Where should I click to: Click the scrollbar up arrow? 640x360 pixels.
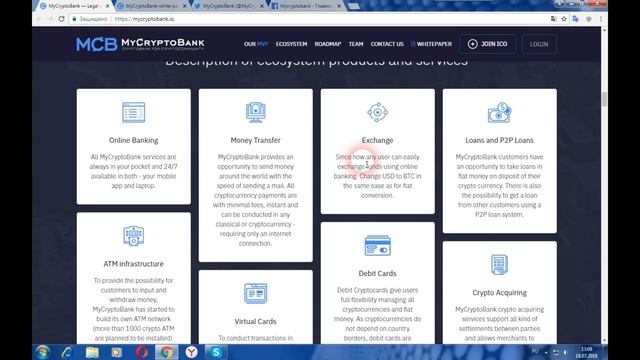604,30
